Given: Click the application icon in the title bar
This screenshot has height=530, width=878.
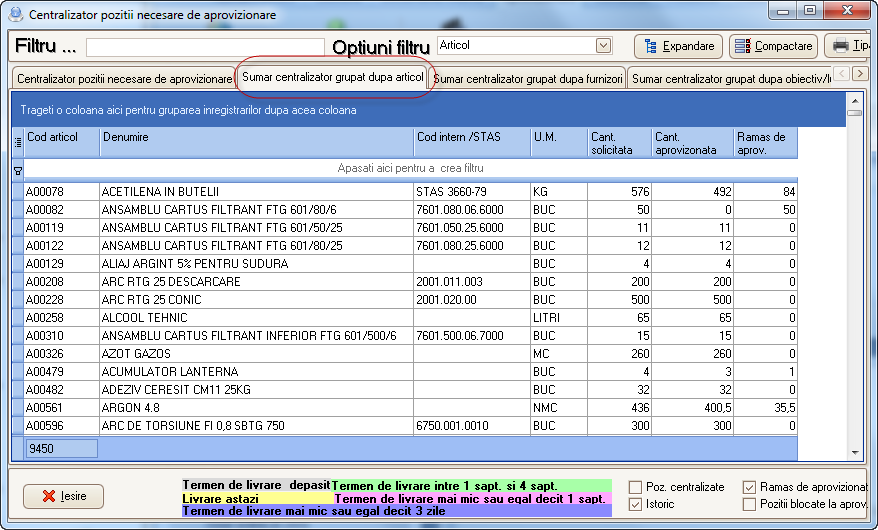Looking at the screenshot, I should point(17,14).
